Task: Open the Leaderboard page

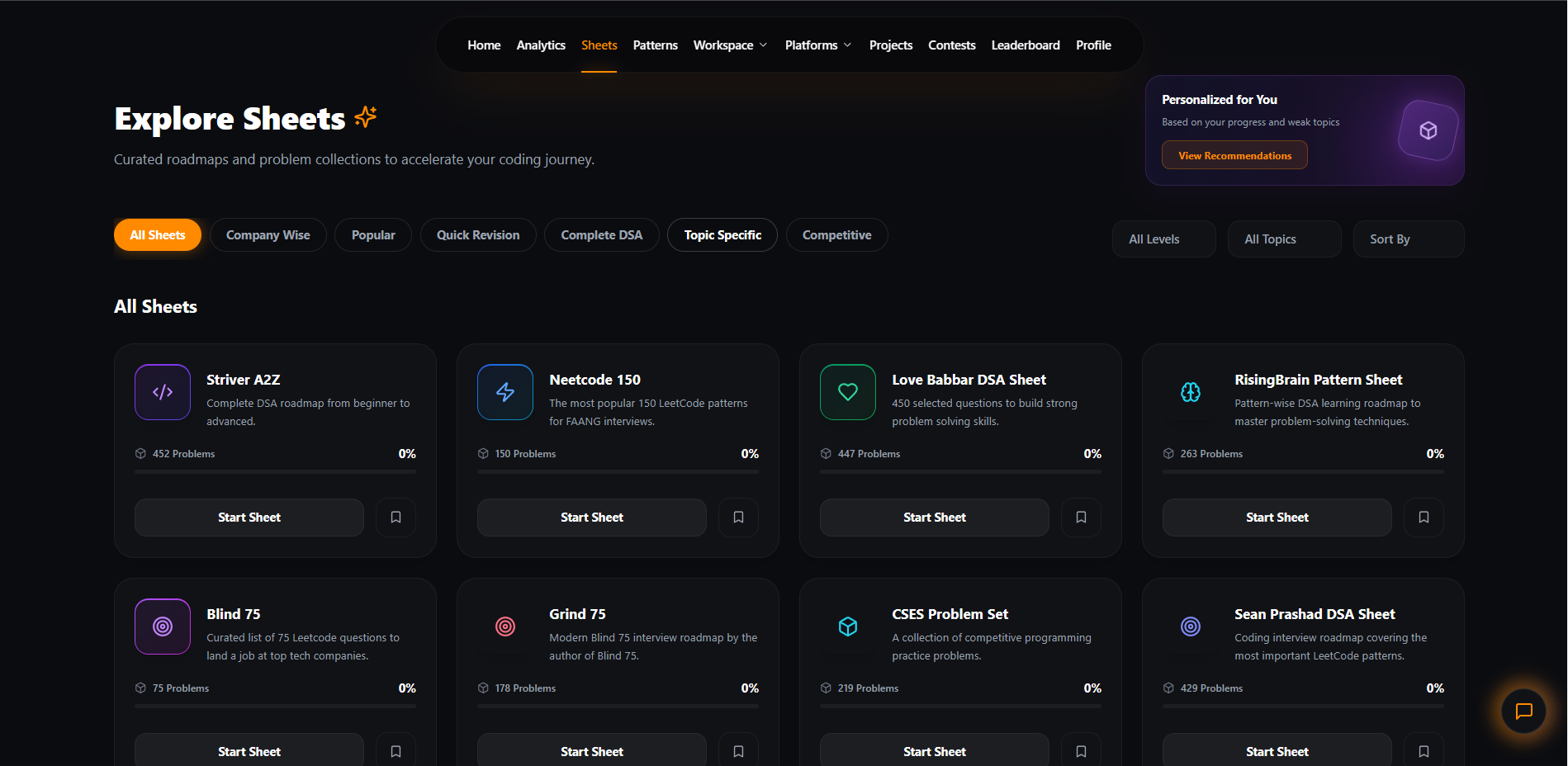Action: pos(1026,45)
